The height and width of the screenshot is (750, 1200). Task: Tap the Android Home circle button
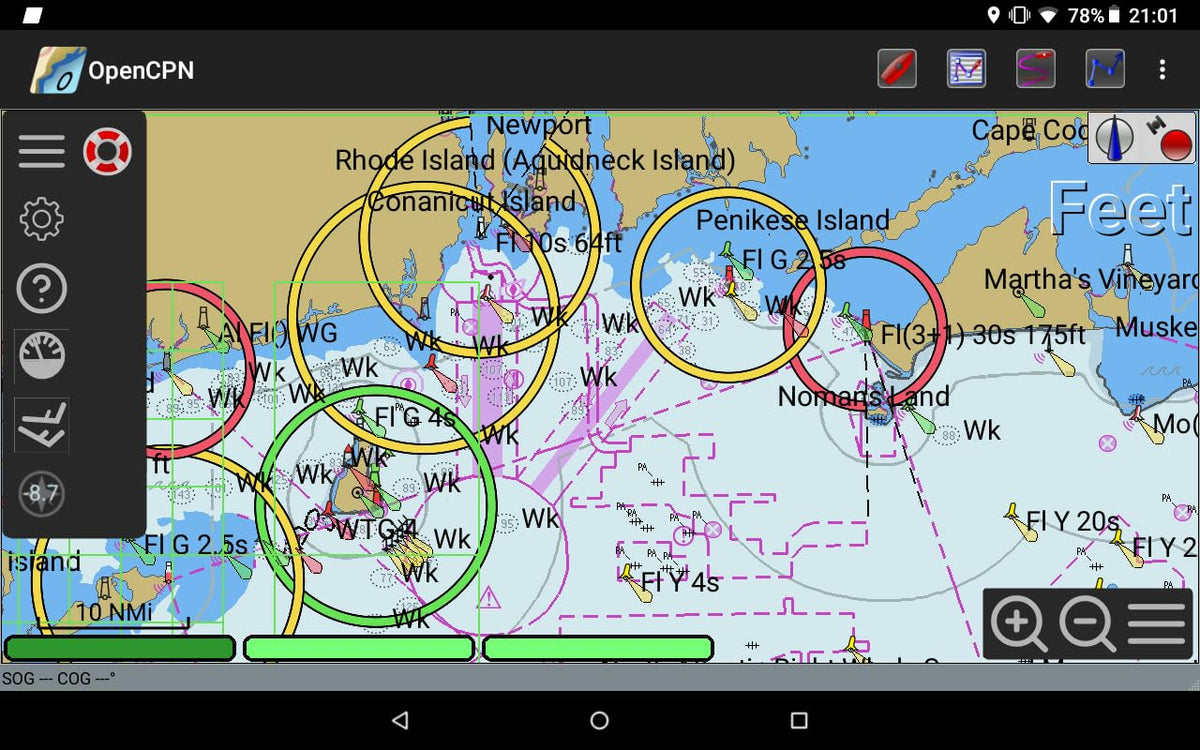tap(600, 720)
